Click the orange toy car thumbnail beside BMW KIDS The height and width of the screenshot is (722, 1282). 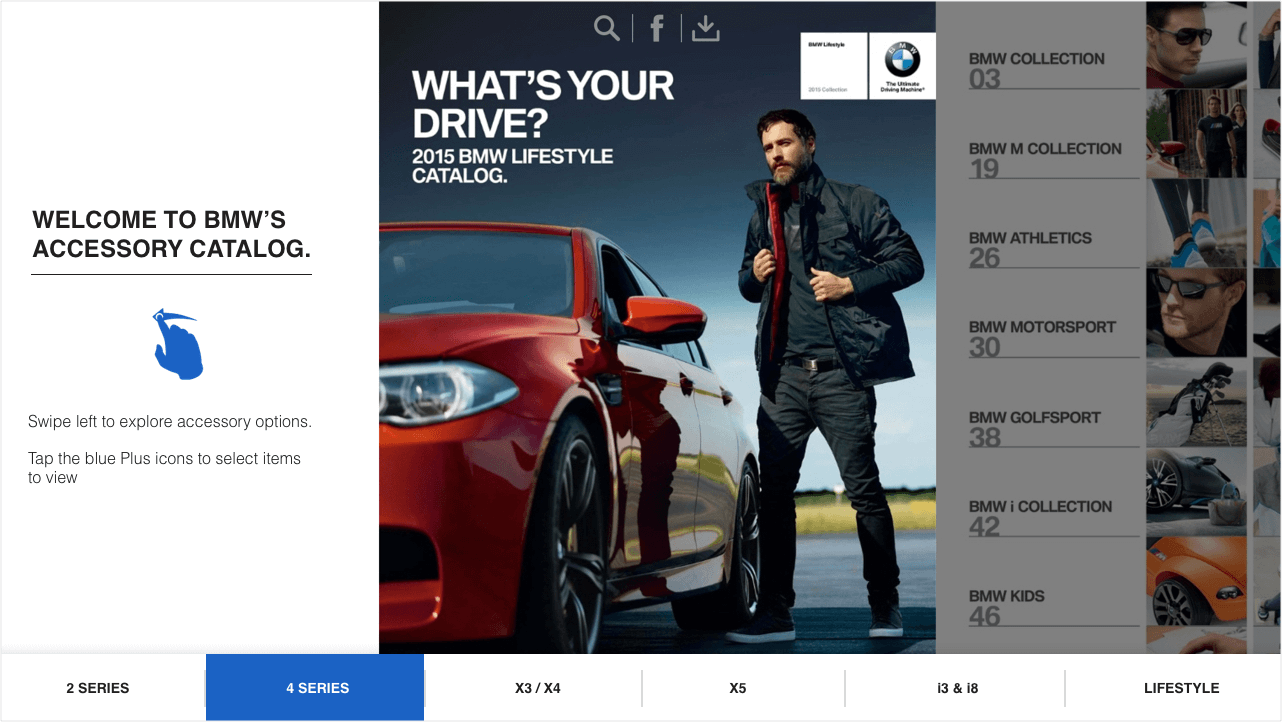click(x=1196, y=581)
